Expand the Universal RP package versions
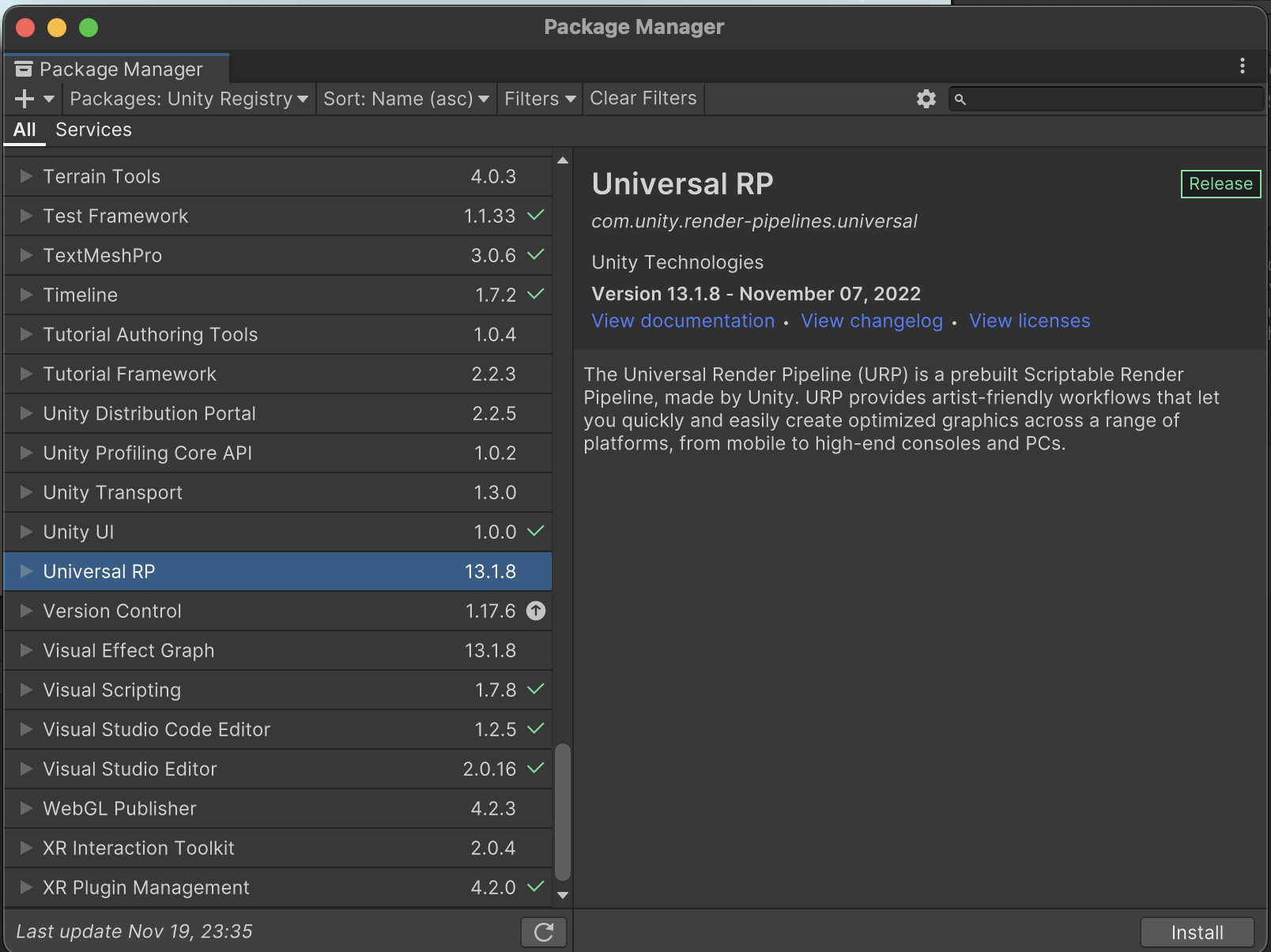Screen dimensions: 1271x952 coord(26,571)
